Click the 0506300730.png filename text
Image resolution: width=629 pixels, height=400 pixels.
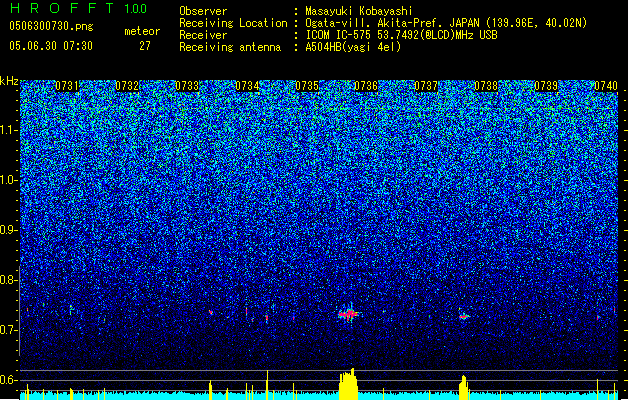point(51,26)
